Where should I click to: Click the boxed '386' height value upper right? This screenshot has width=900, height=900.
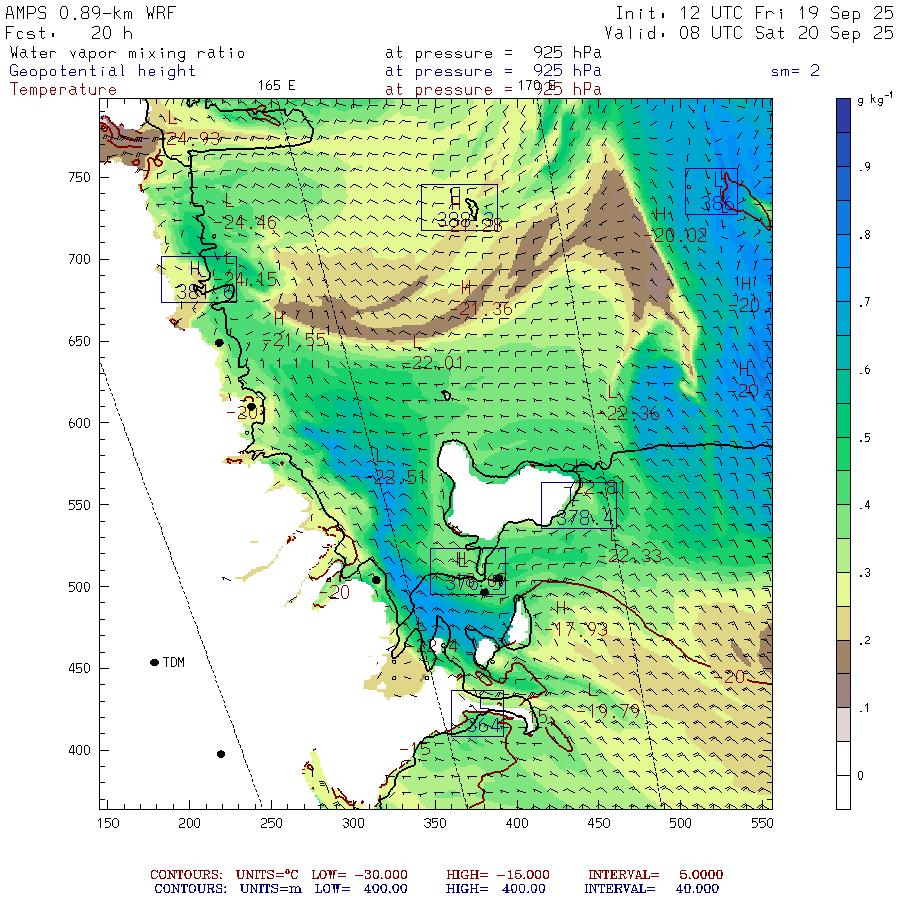[717, 203]
